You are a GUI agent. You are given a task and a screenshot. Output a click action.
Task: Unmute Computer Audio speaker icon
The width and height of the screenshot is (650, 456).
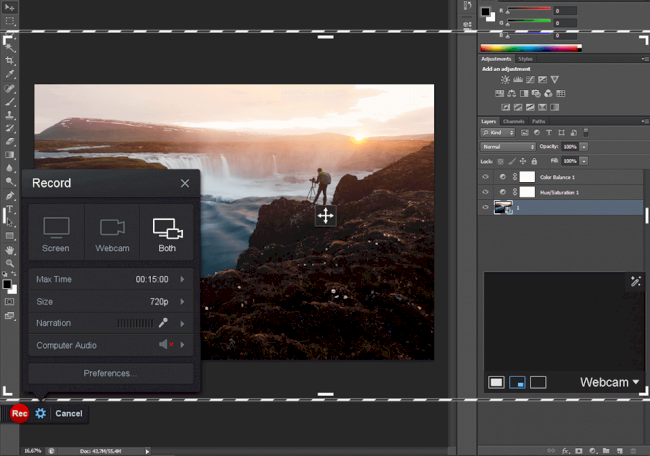point(164,345)
